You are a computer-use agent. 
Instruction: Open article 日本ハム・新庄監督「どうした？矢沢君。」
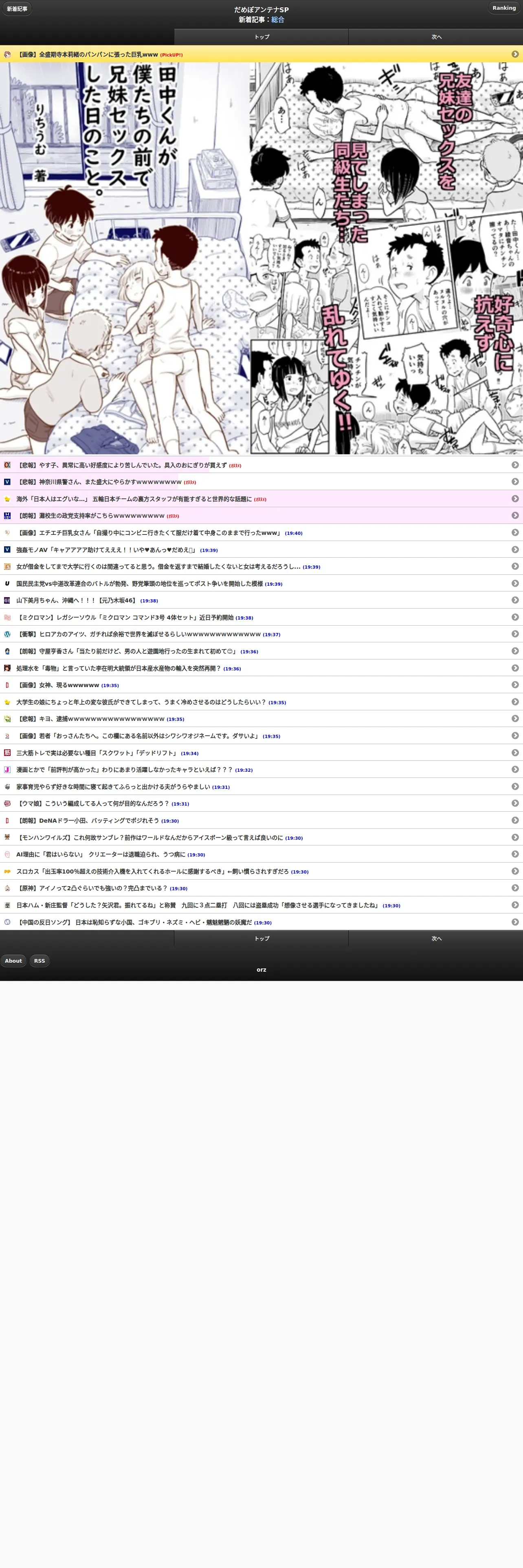[261, 905]
